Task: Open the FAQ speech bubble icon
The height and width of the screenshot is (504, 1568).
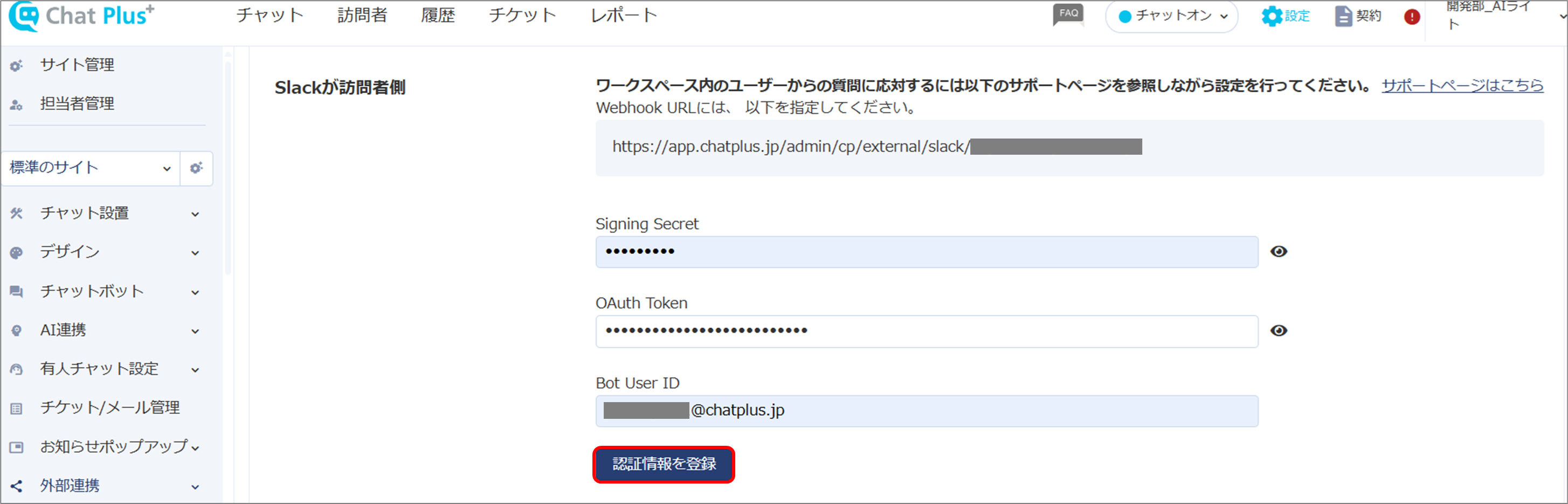Action: point(1068,15)
